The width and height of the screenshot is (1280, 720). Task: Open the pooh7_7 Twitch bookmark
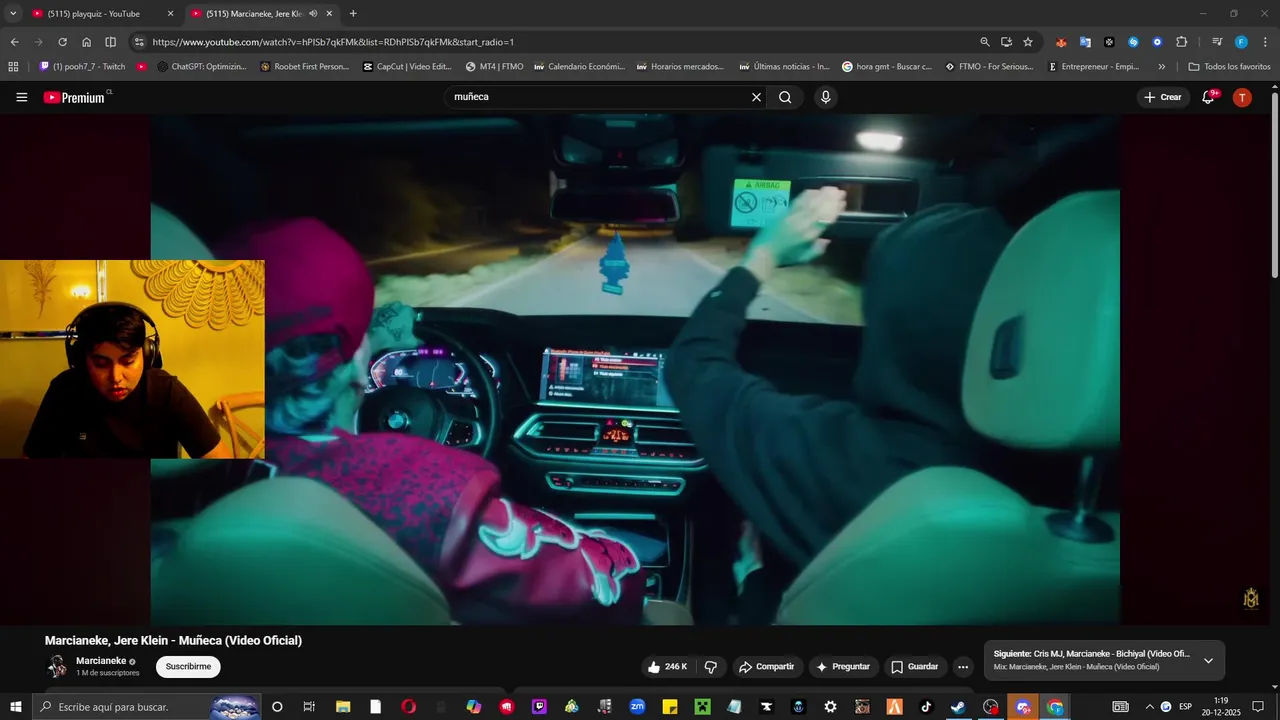(x=82, y=67)
